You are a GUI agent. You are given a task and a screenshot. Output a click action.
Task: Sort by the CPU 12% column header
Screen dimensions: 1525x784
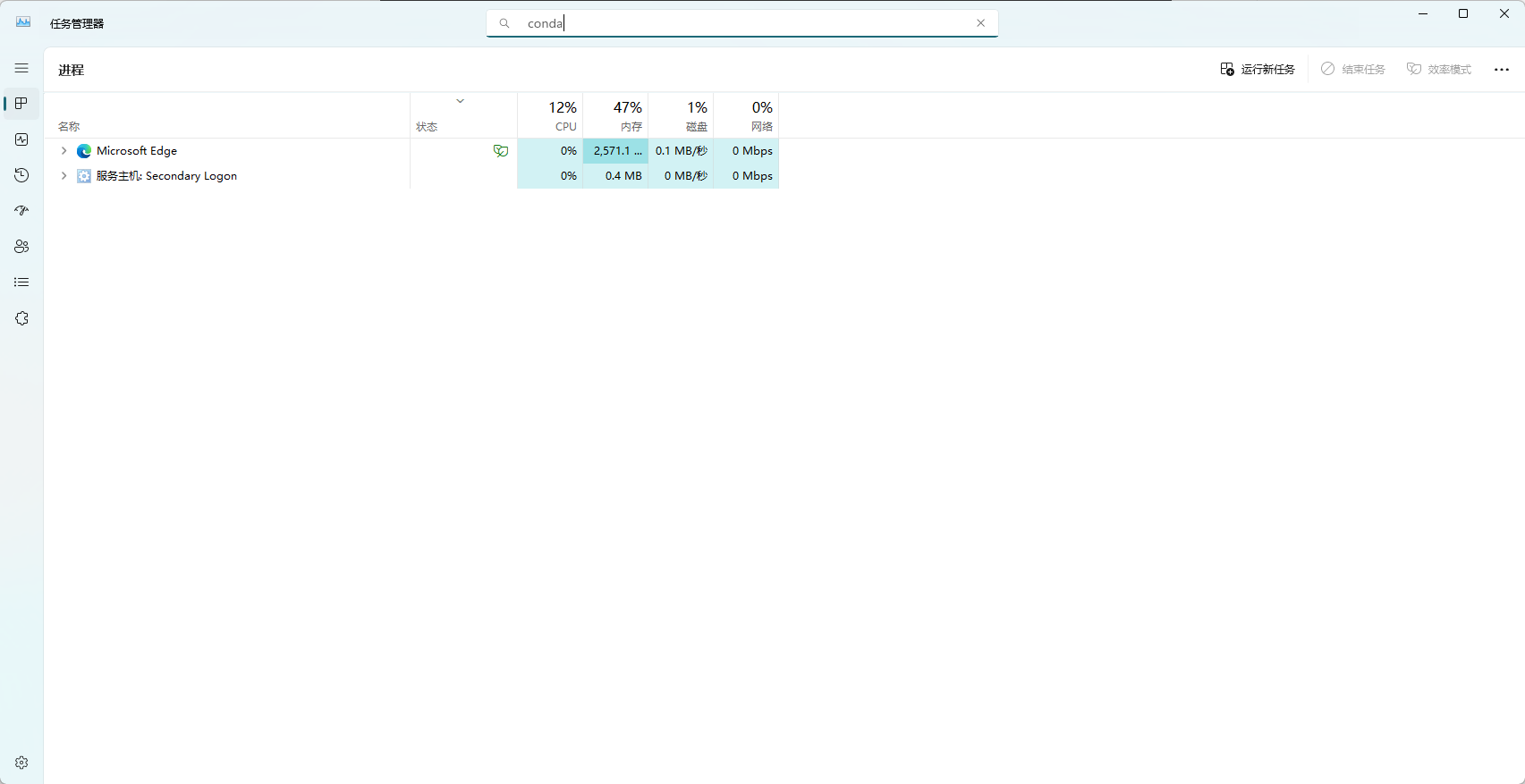[x=550, y=116]
